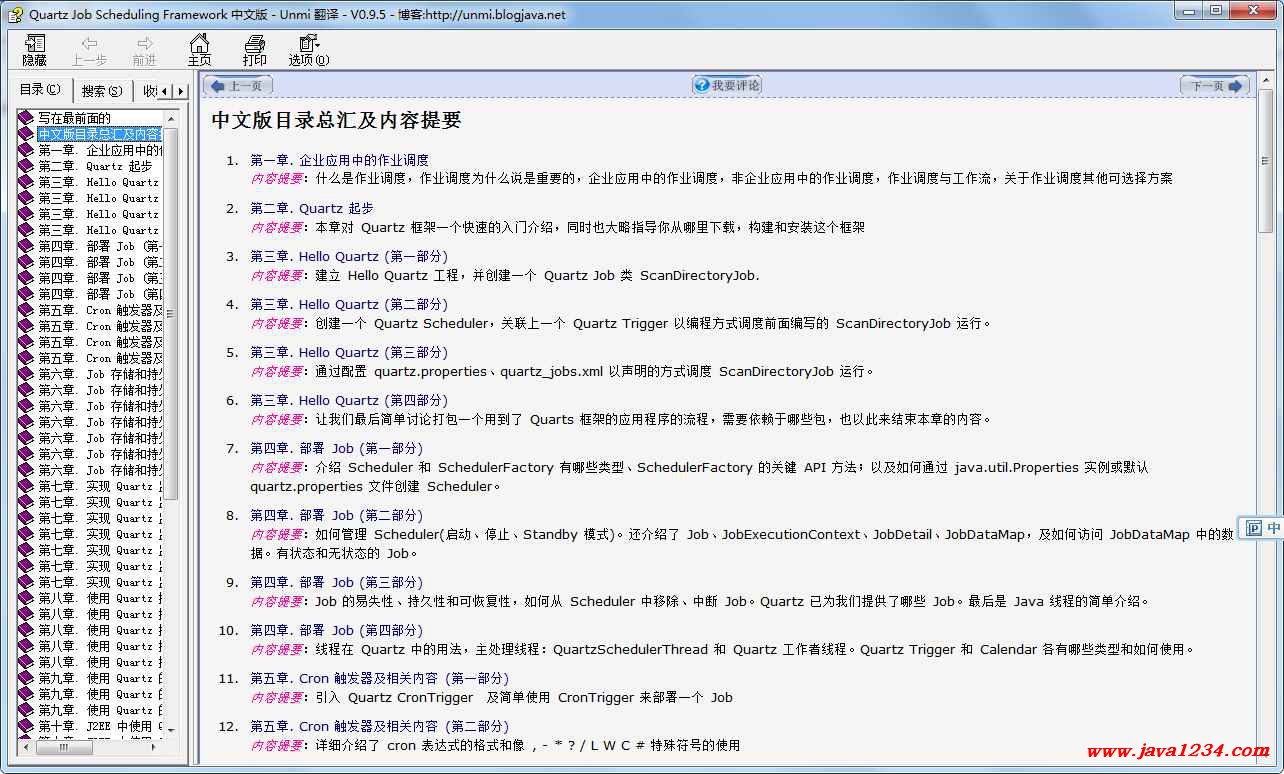Click the main page vertical scrollbar thumb

point(1265,162)
